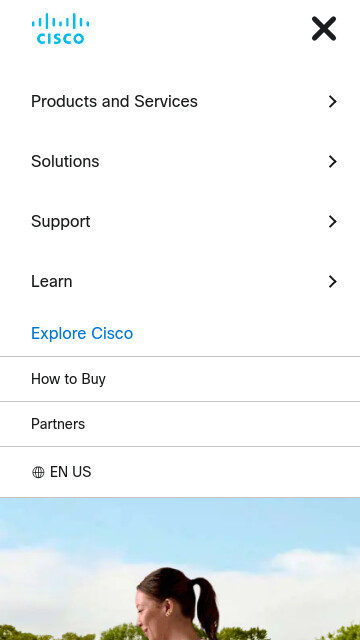Expand the chevron next to Learn

[333, 281]
